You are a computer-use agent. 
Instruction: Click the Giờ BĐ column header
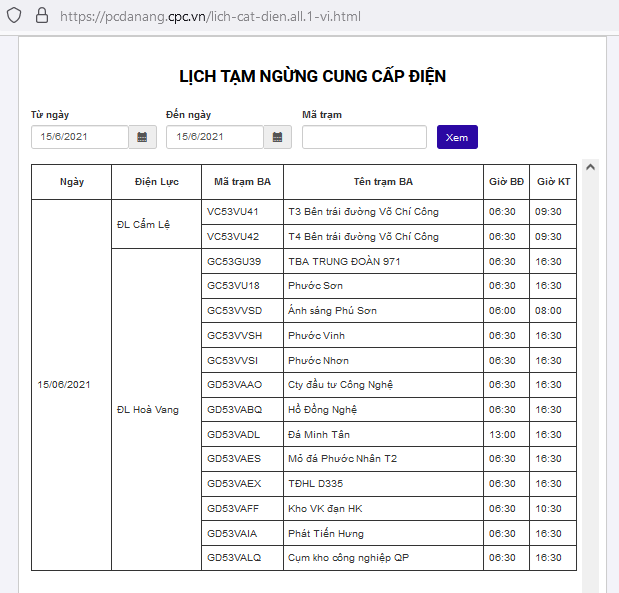tap(506, 182)
